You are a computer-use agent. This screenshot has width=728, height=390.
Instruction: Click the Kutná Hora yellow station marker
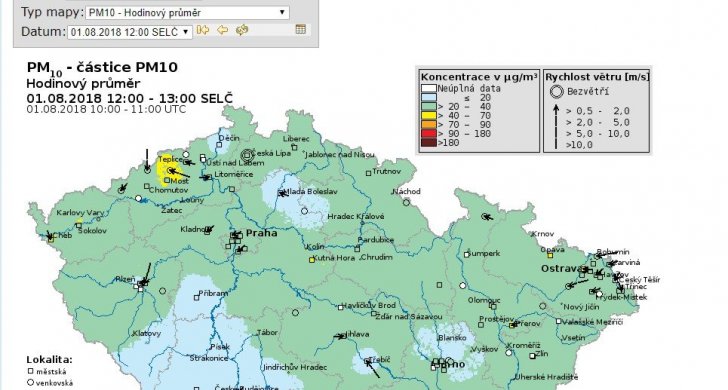(x=312, y=260)
